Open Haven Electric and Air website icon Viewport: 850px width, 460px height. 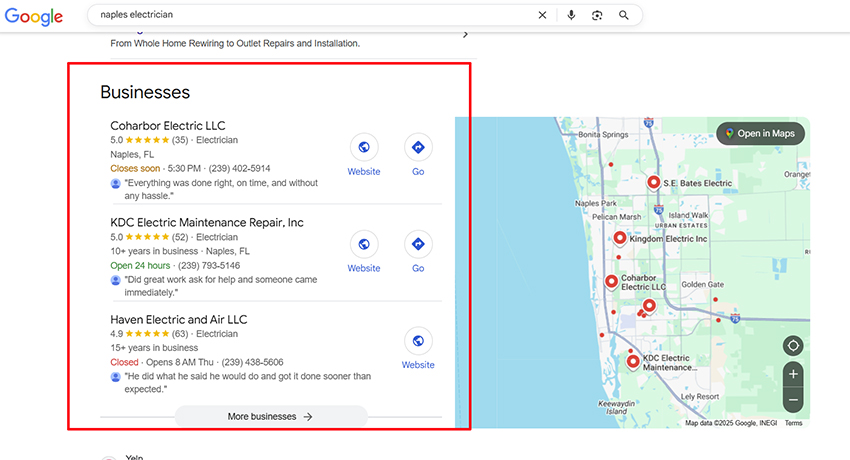[418, 341]
